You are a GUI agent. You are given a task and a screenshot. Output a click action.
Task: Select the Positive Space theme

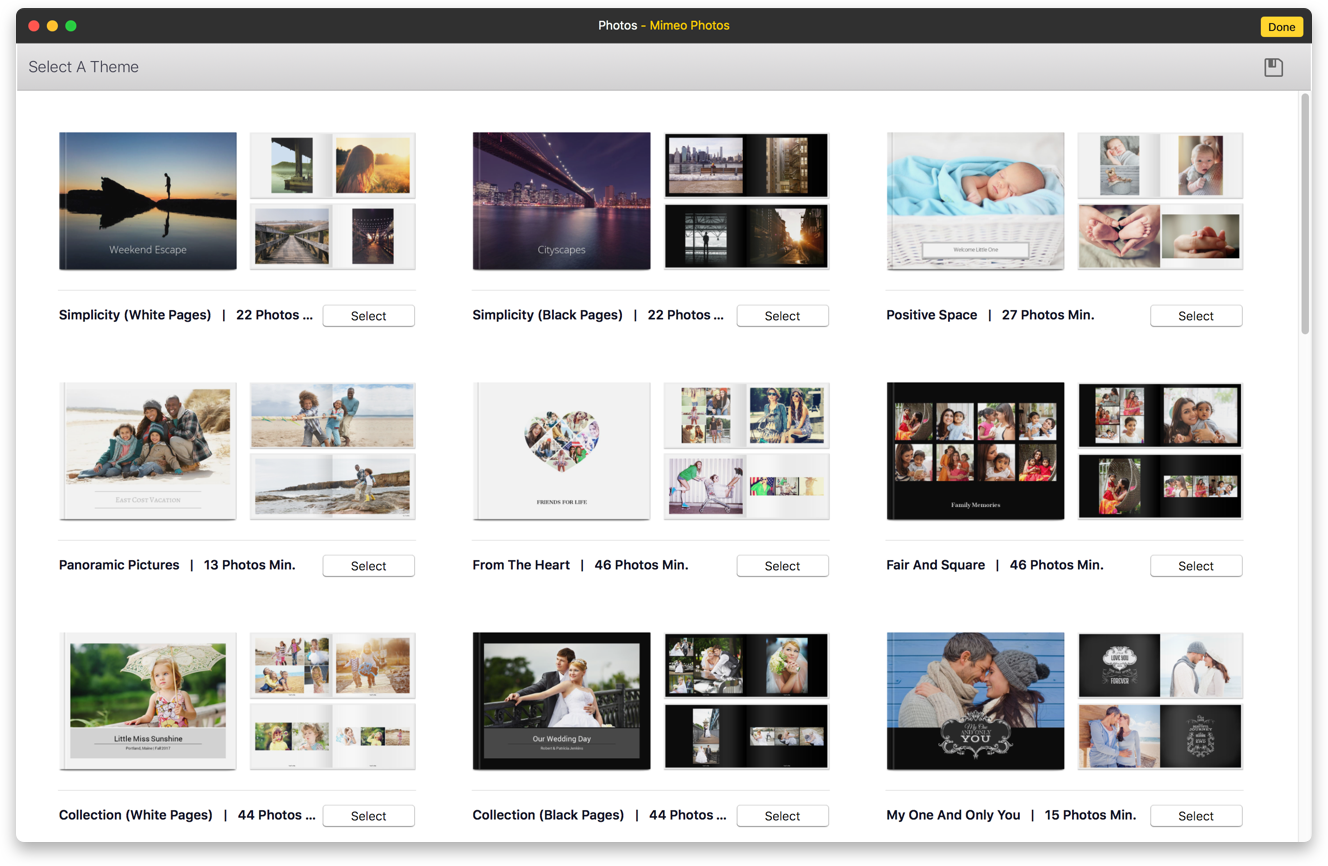point(1196,315)
